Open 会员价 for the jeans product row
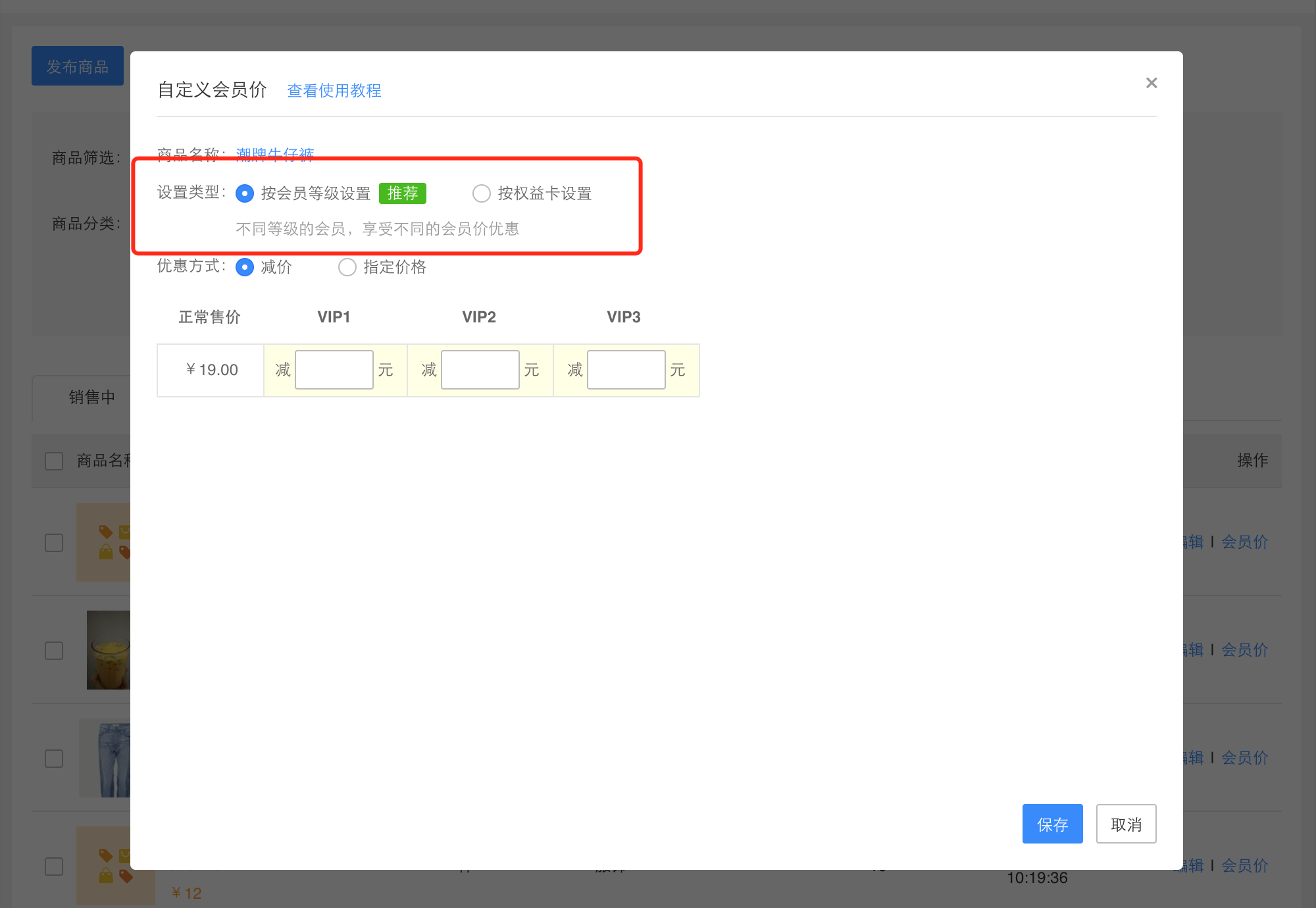This screenshot has height=908, width=1316. 1245,758
